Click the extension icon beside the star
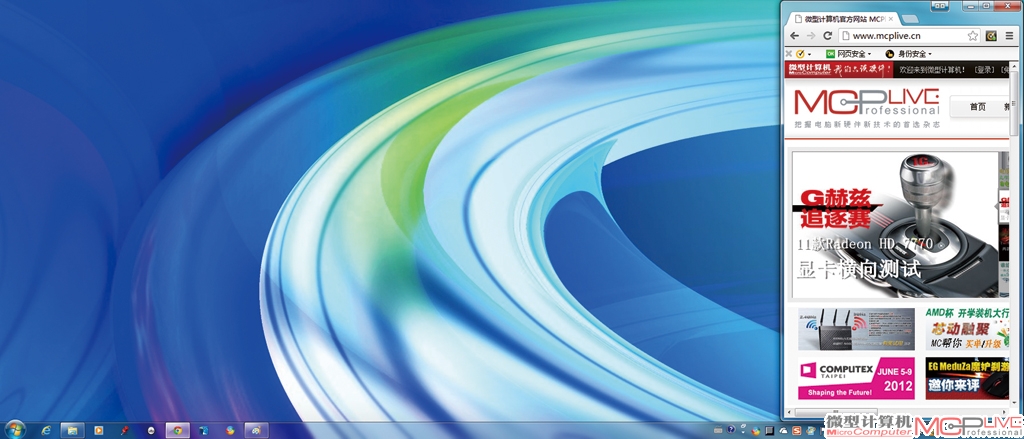This screenshot has width=1024, height=439. 991,36
